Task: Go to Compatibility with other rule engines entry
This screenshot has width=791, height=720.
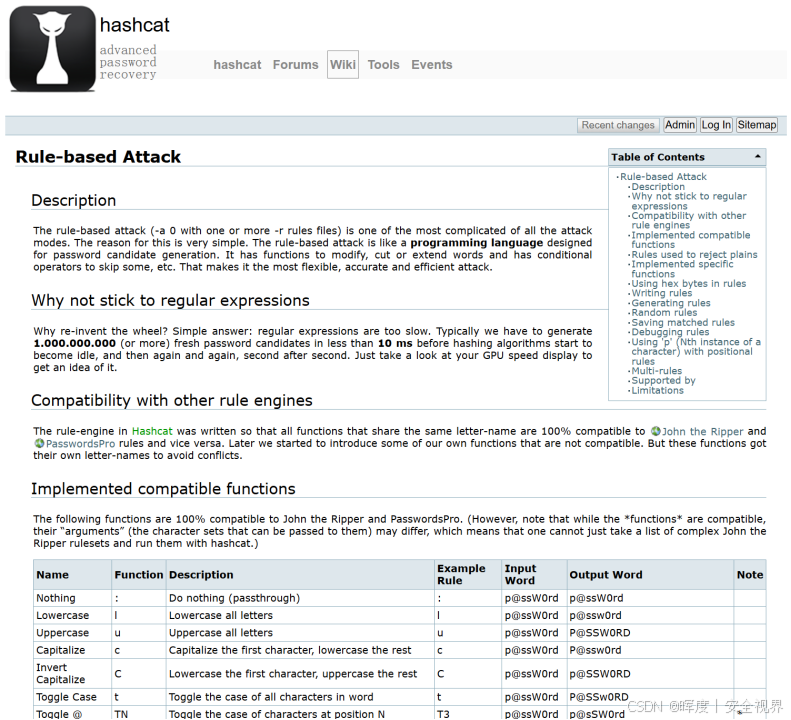Action: 688,220
